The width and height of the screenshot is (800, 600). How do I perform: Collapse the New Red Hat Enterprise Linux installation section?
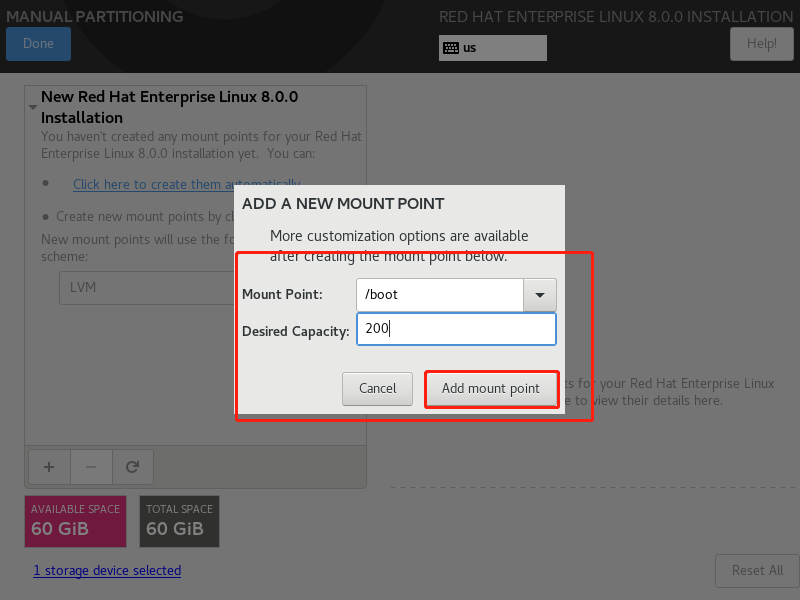click(x=33, y=107)
